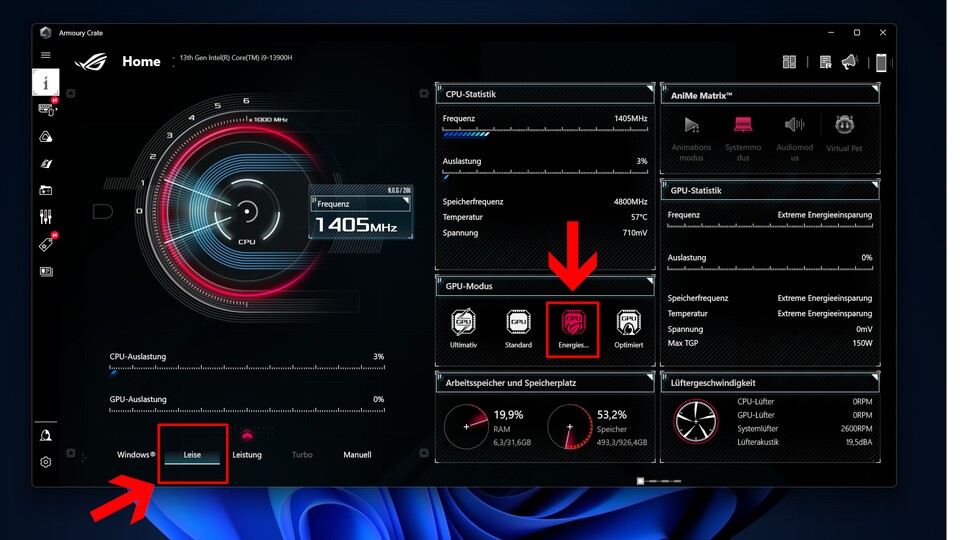Expand the AniMe Matrix panel corner arrow
This screenshot has width=960, height=540.
click(875, 89)
